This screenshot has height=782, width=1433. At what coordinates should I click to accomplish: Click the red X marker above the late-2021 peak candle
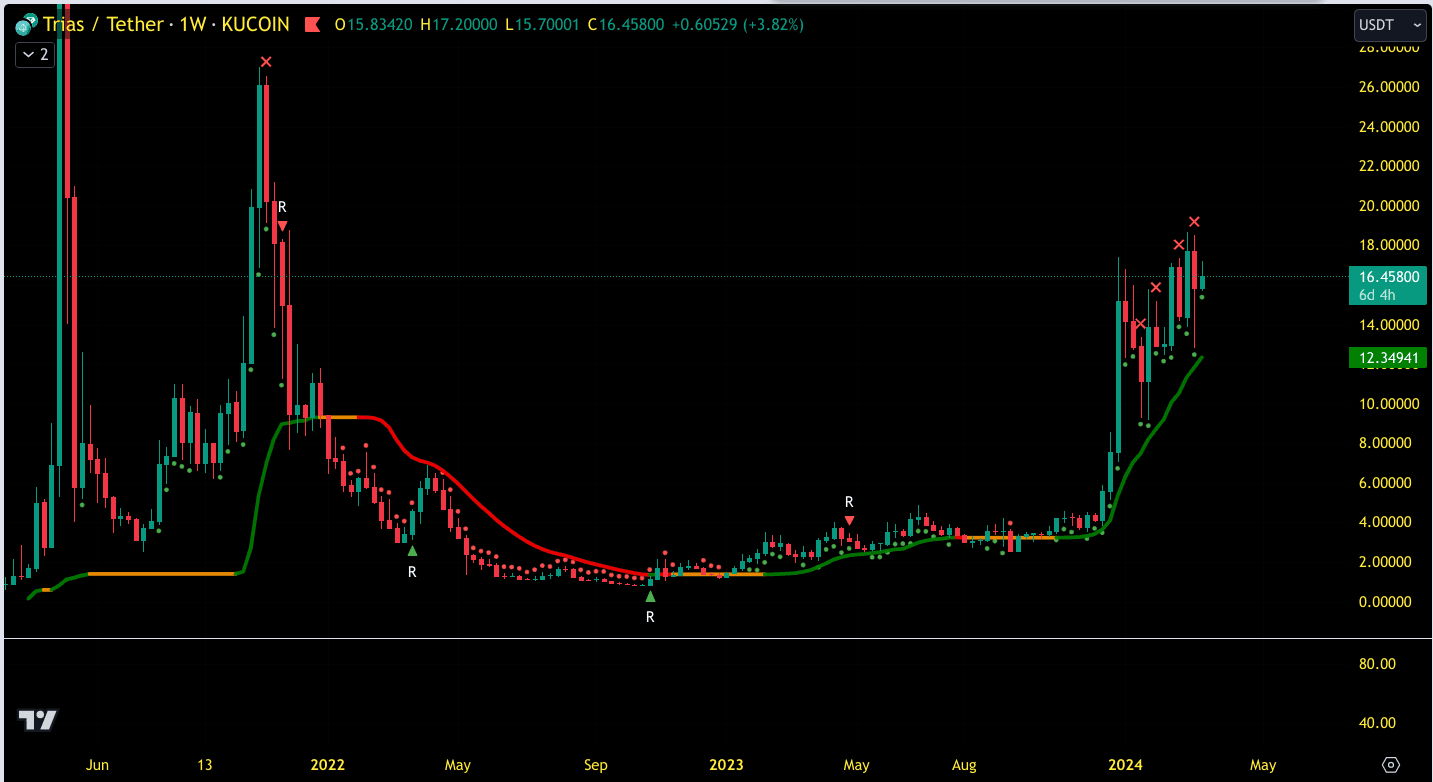(x=265, y=62)
